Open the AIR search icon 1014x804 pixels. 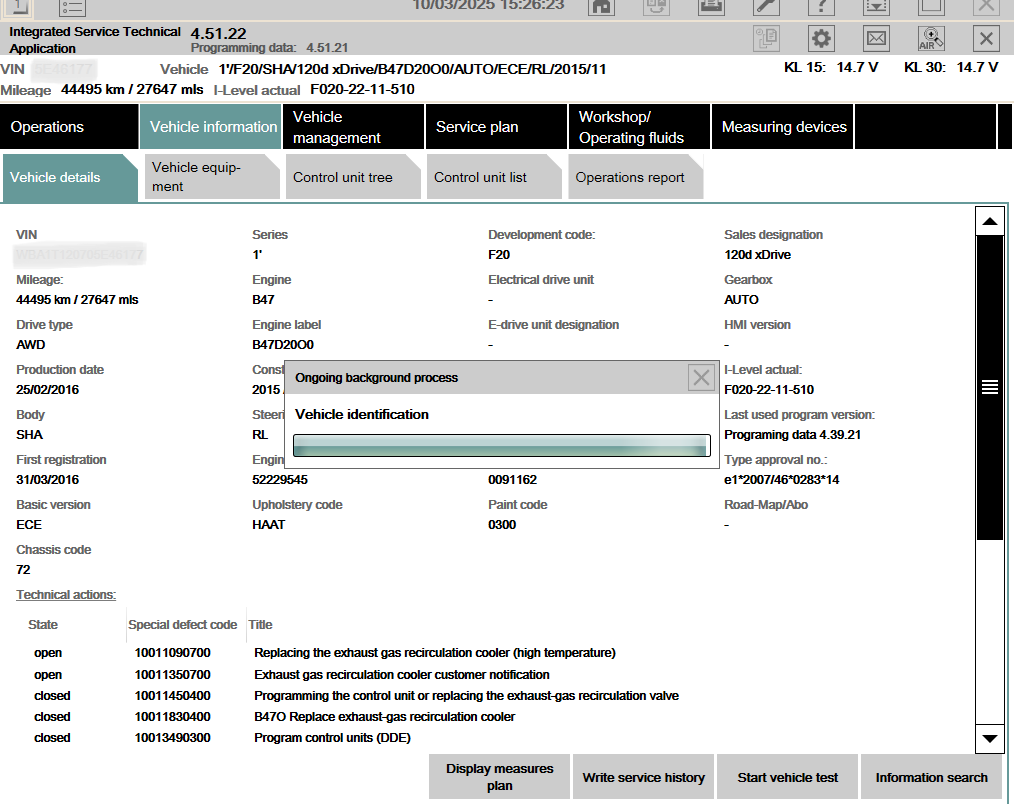tap(931, 39)
